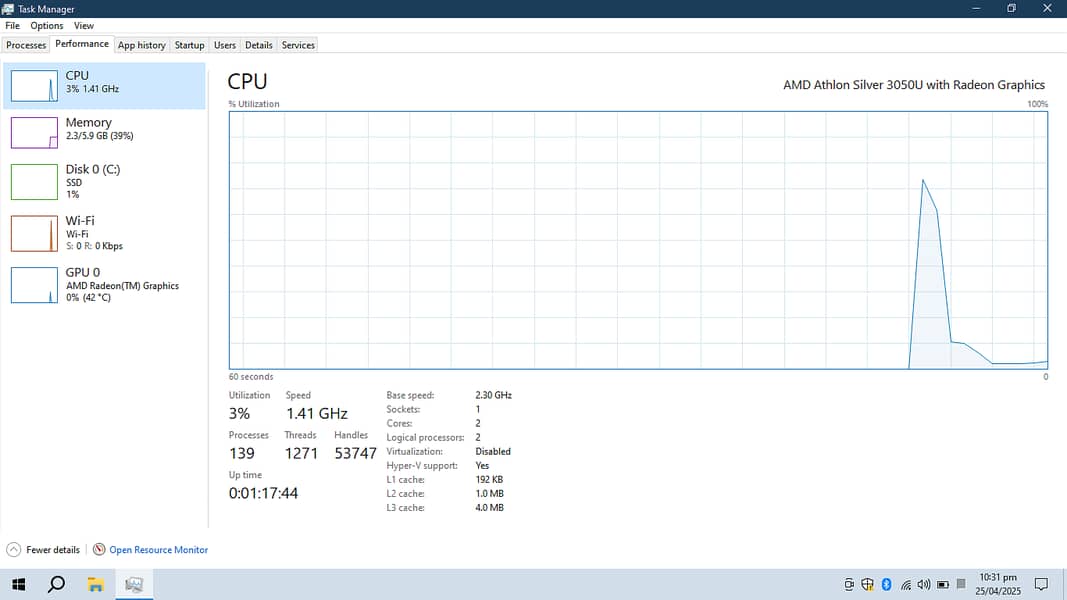Click the Memory 2.3/5.9 GB usage text
Screen dimensions: 1067x600
coord(99,136)
